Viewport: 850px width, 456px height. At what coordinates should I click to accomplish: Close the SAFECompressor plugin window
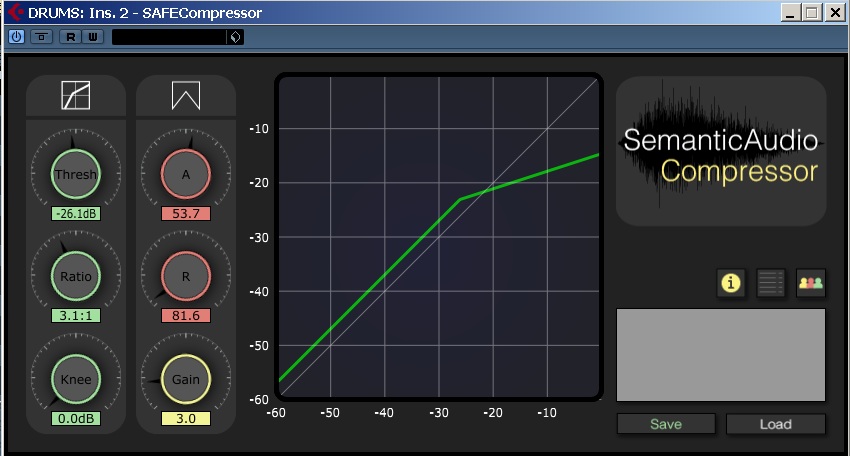[835, 12]
